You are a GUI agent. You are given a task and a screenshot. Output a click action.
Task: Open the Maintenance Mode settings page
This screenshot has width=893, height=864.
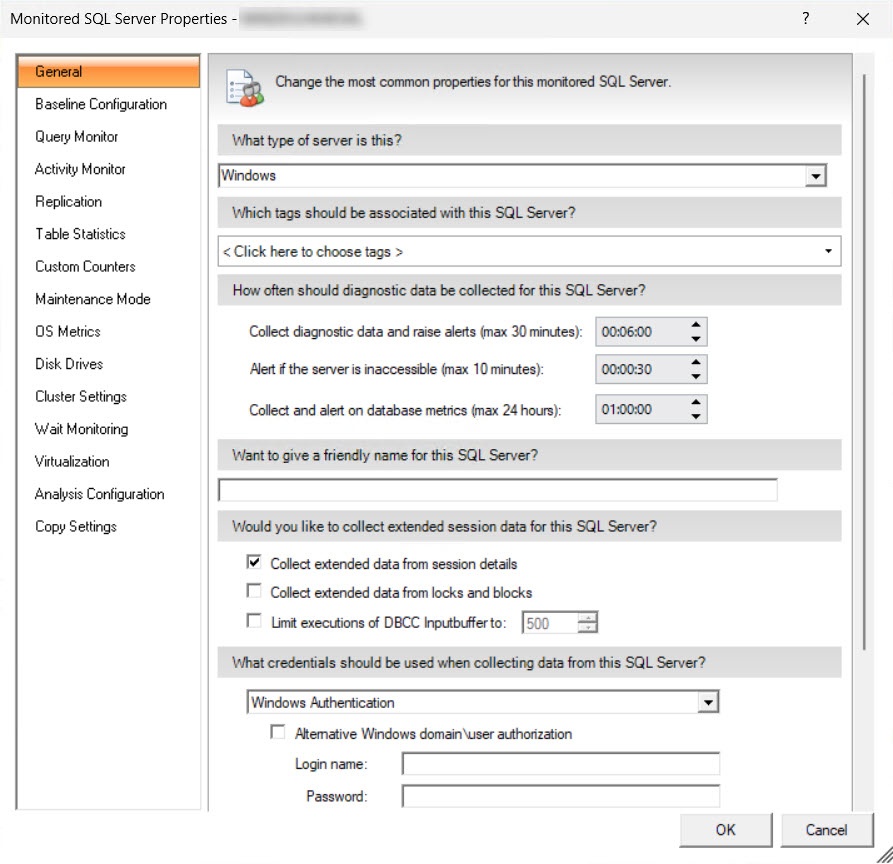tap(92, 299)
